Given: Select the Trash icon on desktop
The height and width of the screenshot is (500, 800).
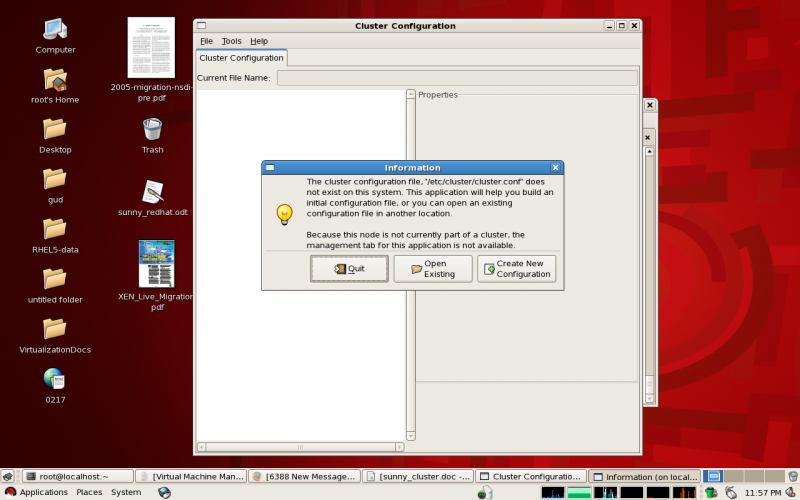Looking at the screenshot, I should 153,129.
